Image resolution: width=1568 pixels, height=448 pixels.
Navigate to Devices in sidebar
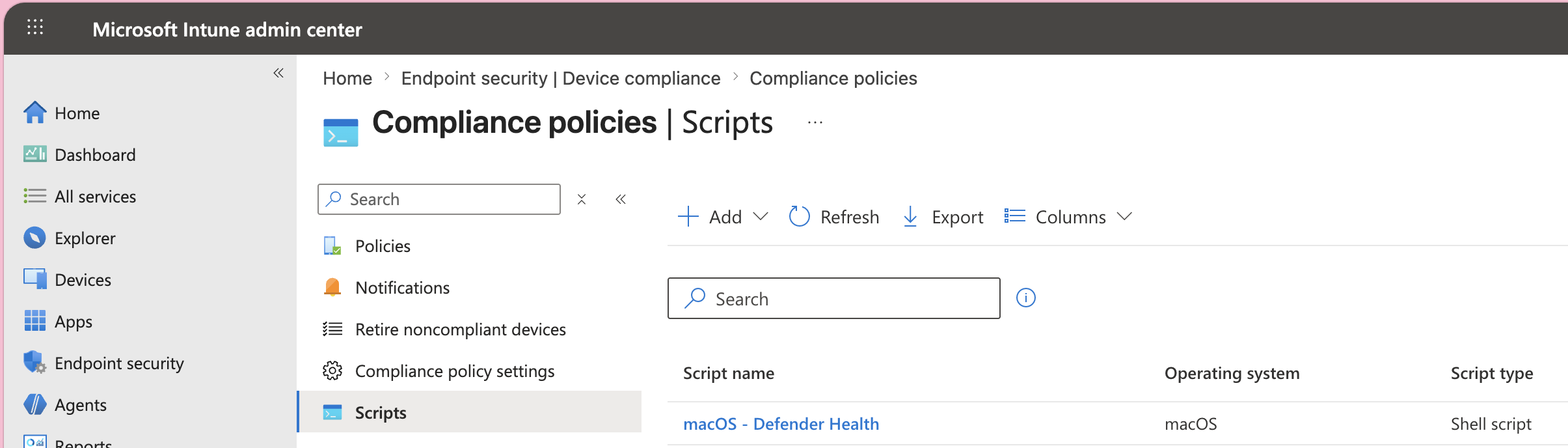tap(83, 280)
